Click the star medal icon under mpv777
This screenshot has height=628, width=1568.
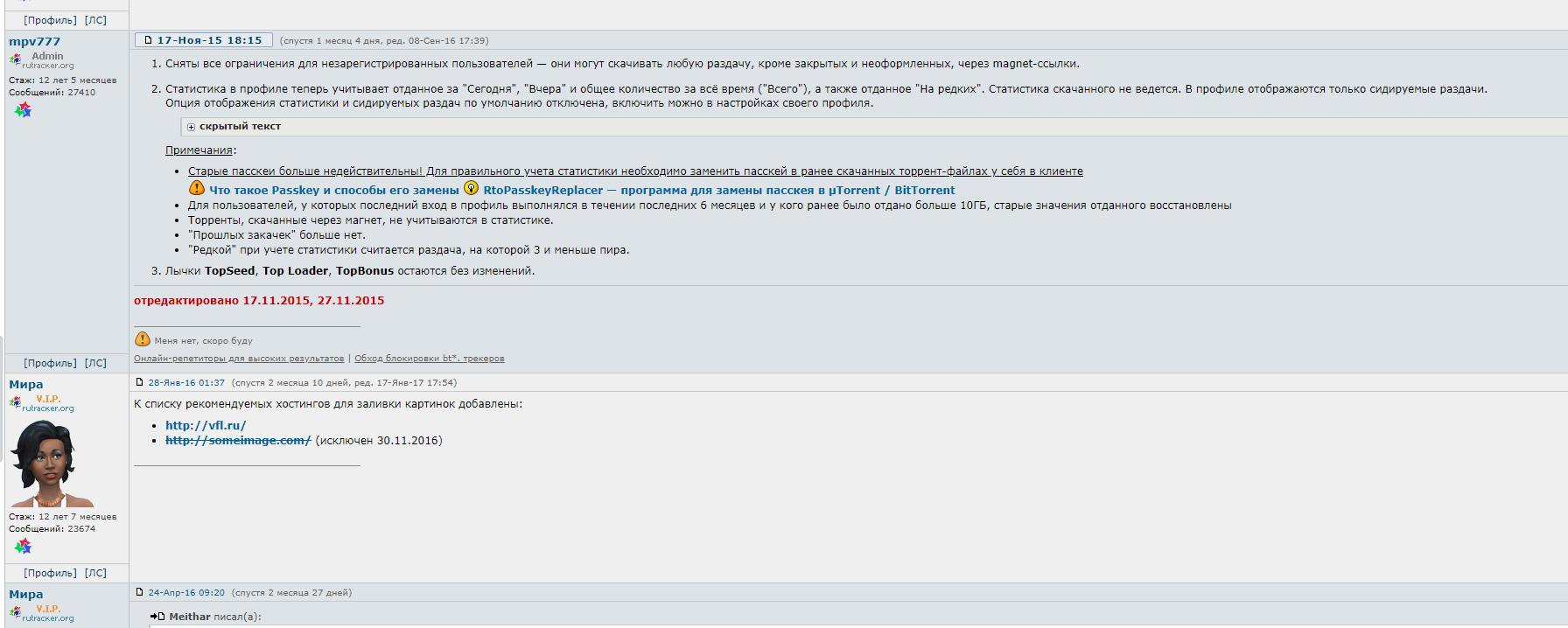point(23,110)
